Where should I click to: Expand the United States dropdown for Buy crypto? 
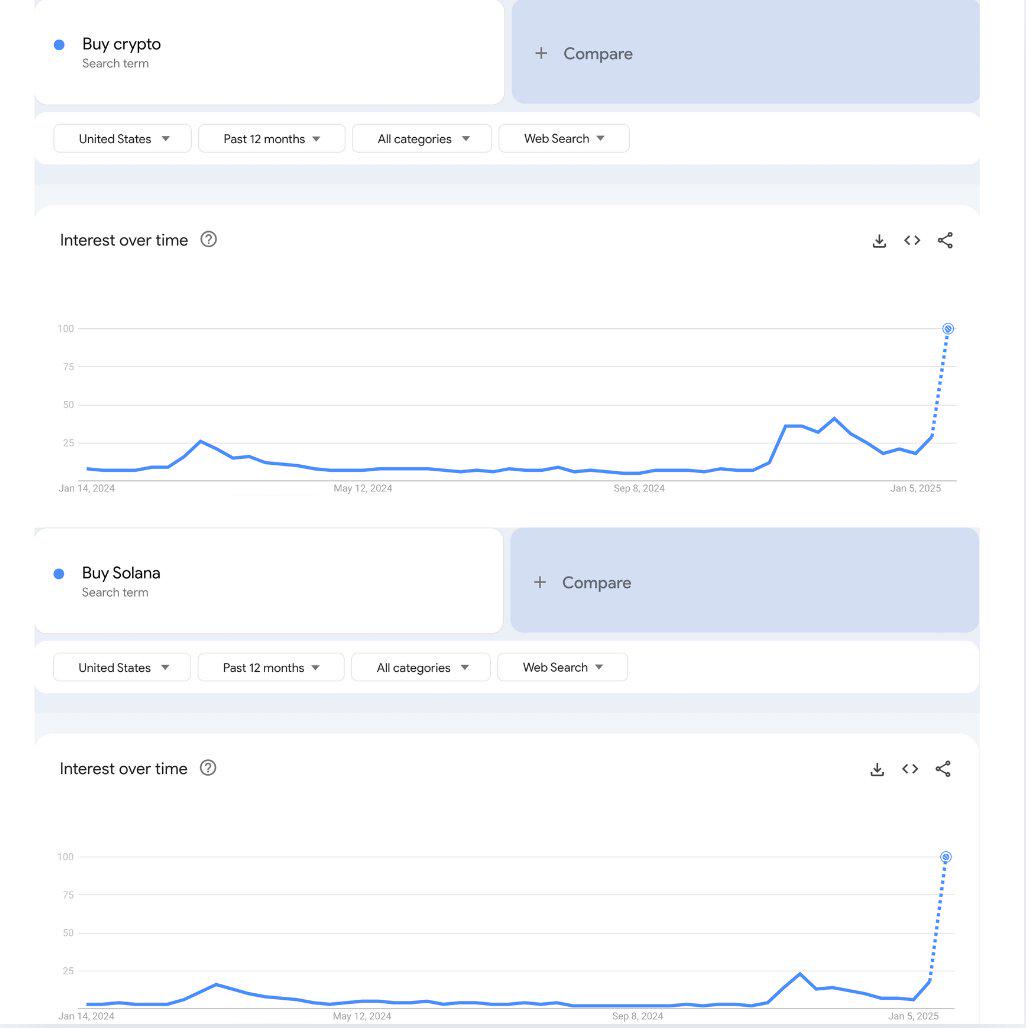[123, 138]
